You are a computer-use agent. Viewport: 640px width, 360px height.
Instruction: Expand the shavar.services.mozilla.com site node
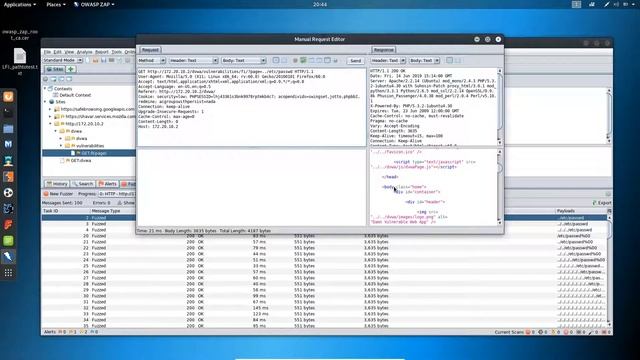click(x=51, y=116)
